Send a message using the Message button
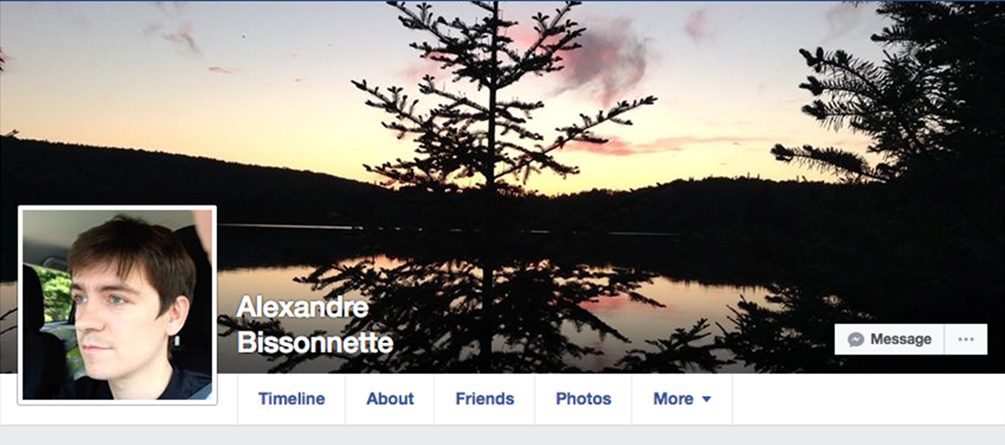 coord(890,339)
